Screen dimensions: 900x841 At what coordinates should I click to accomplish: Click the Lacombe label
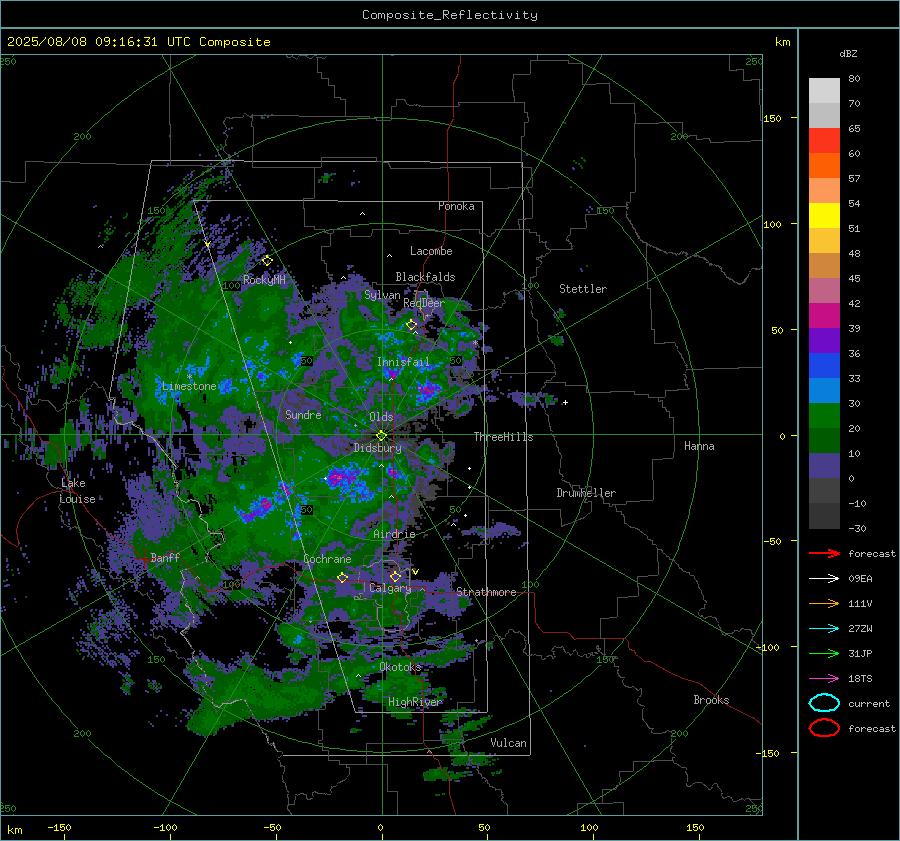coord(431,251)
